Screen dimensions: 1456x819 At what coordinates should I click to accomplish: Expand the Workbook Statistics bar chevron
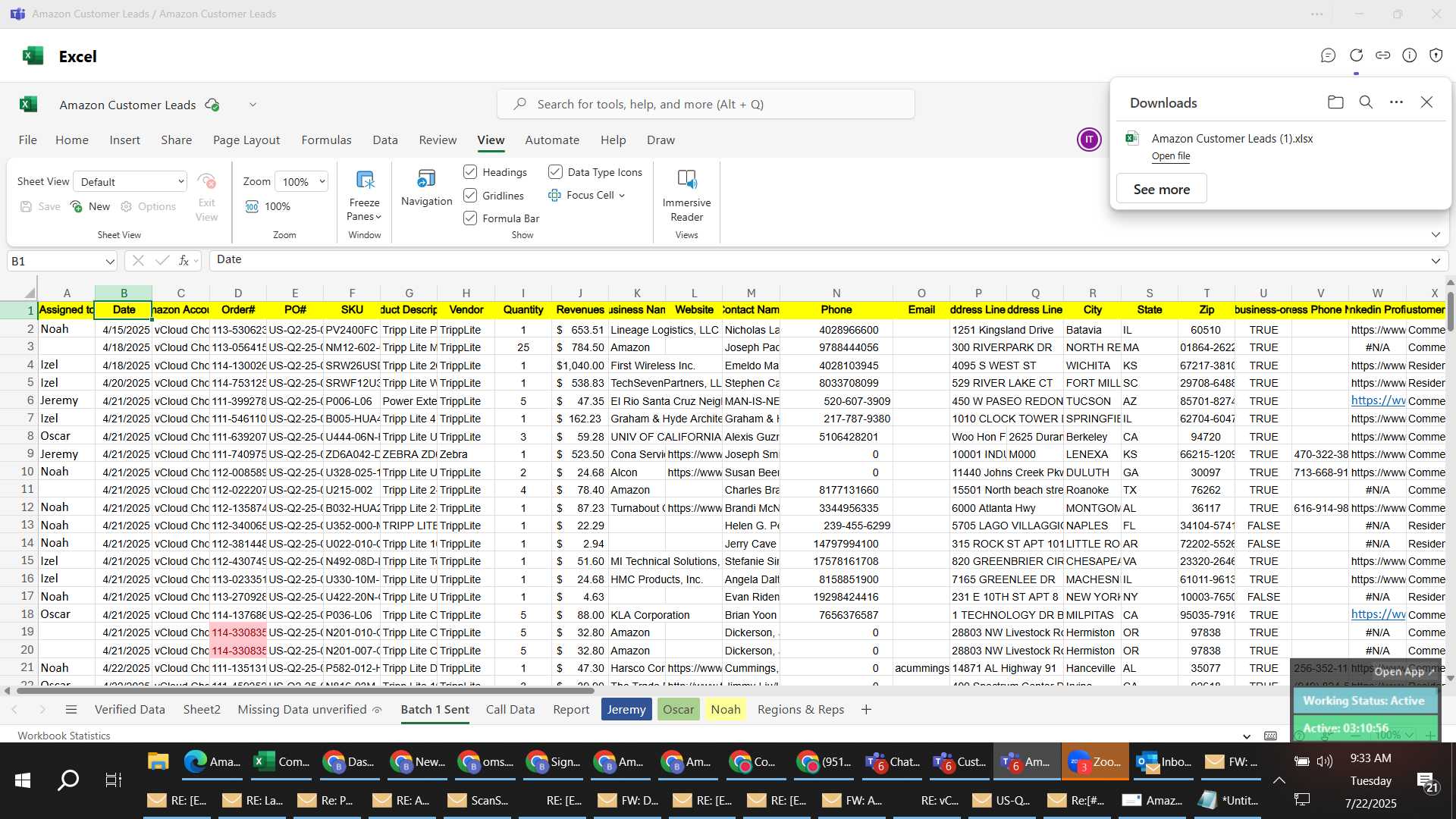1247,736
